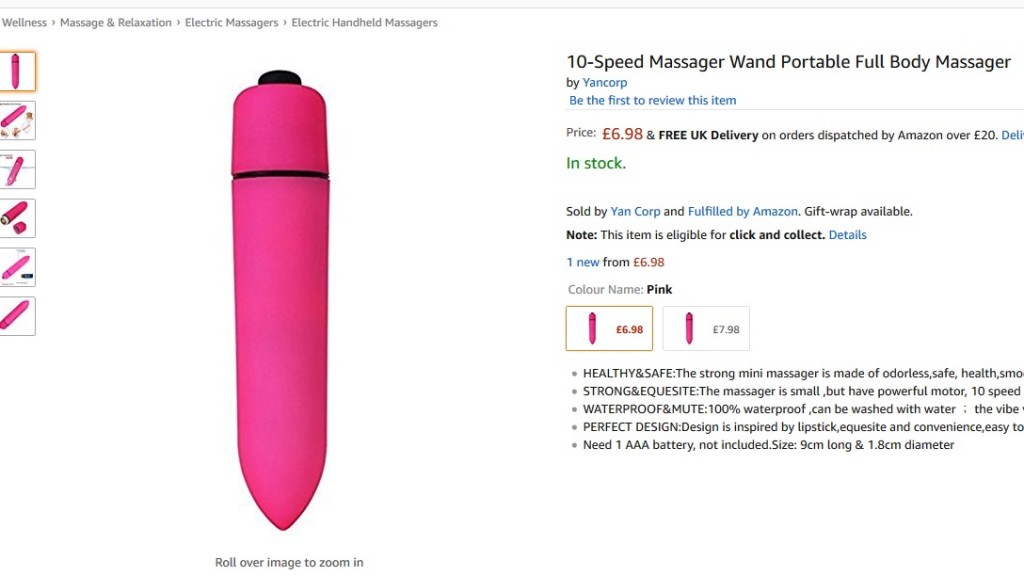Image resolution: width=1024 pixels, height=576 pixels.
Task: Open click and collect Details link
Action: click(x=847, y=235)
